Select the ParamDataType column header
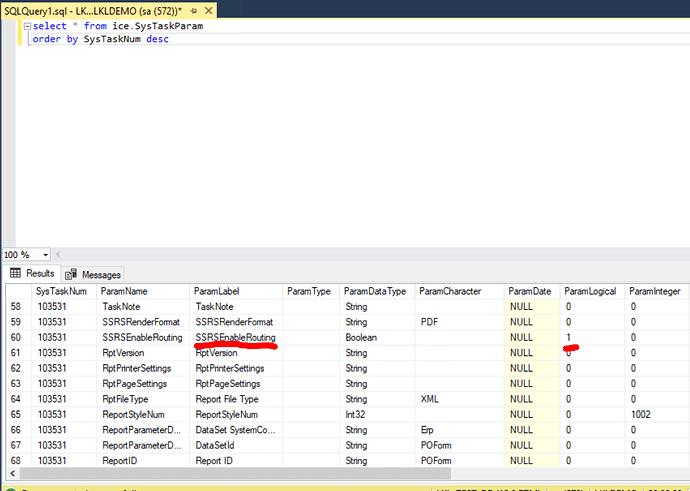Screen dimensions: 690x491 point(377,291)
